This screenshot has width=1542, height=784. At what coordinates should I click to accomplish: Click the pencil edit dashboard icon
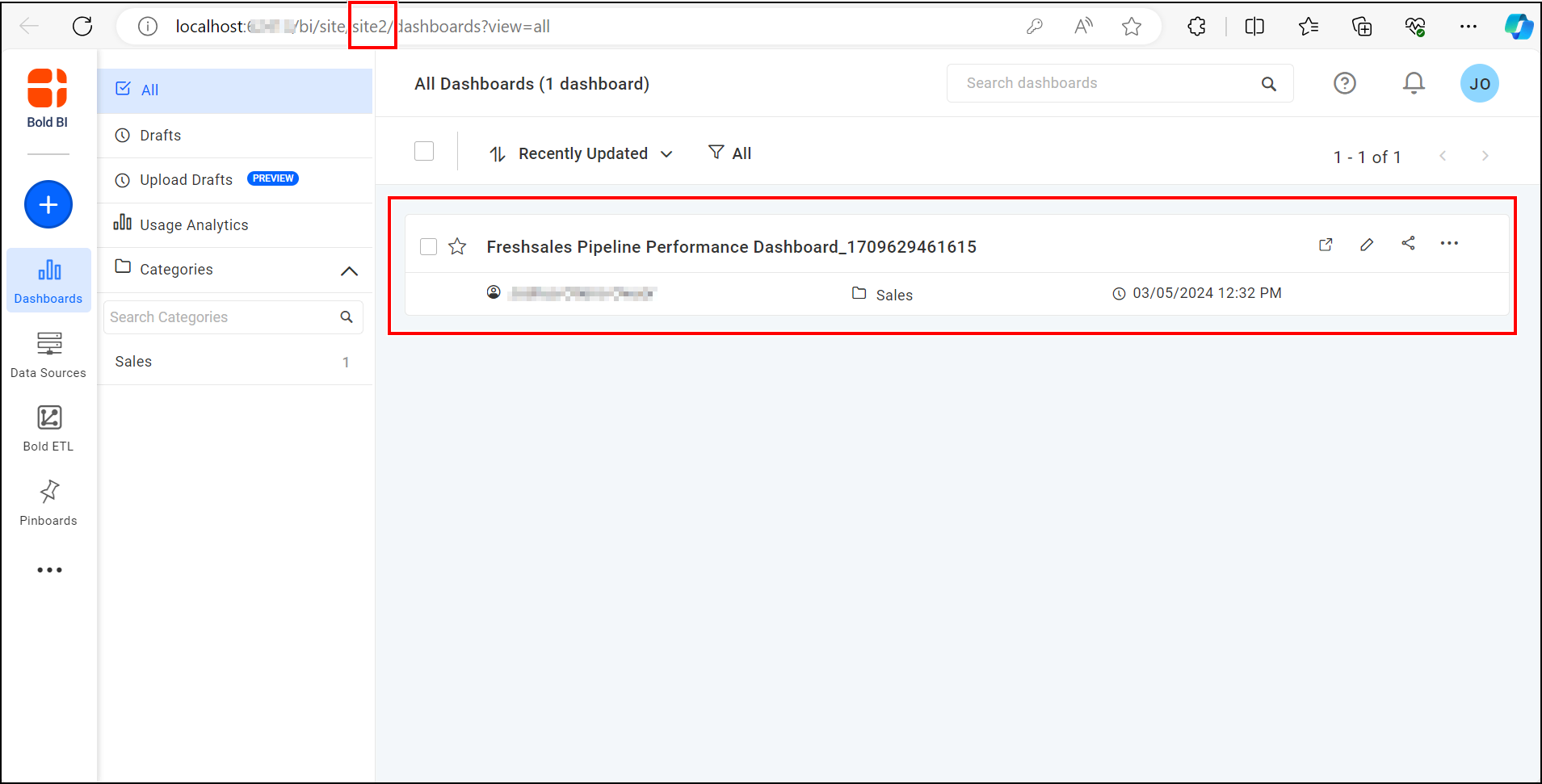(x=1367, y=245)
